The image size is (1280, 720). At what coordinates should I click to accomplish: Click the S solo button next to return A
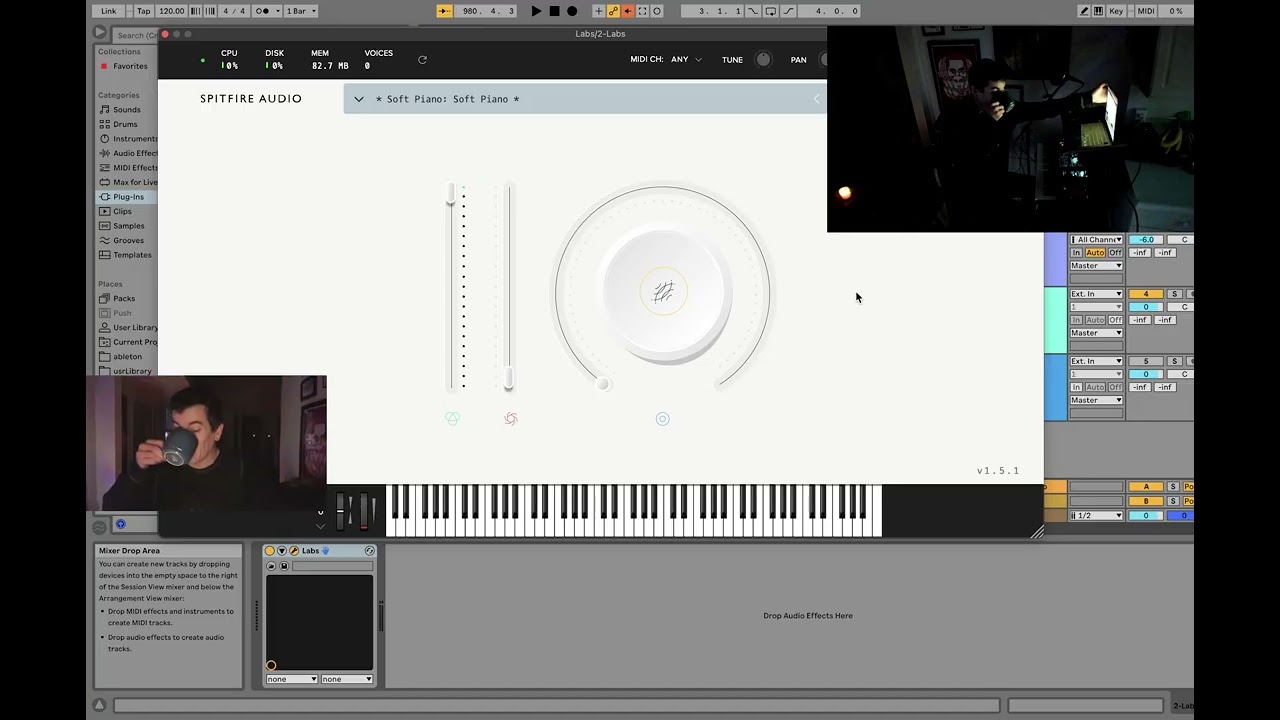(1174, 487)
